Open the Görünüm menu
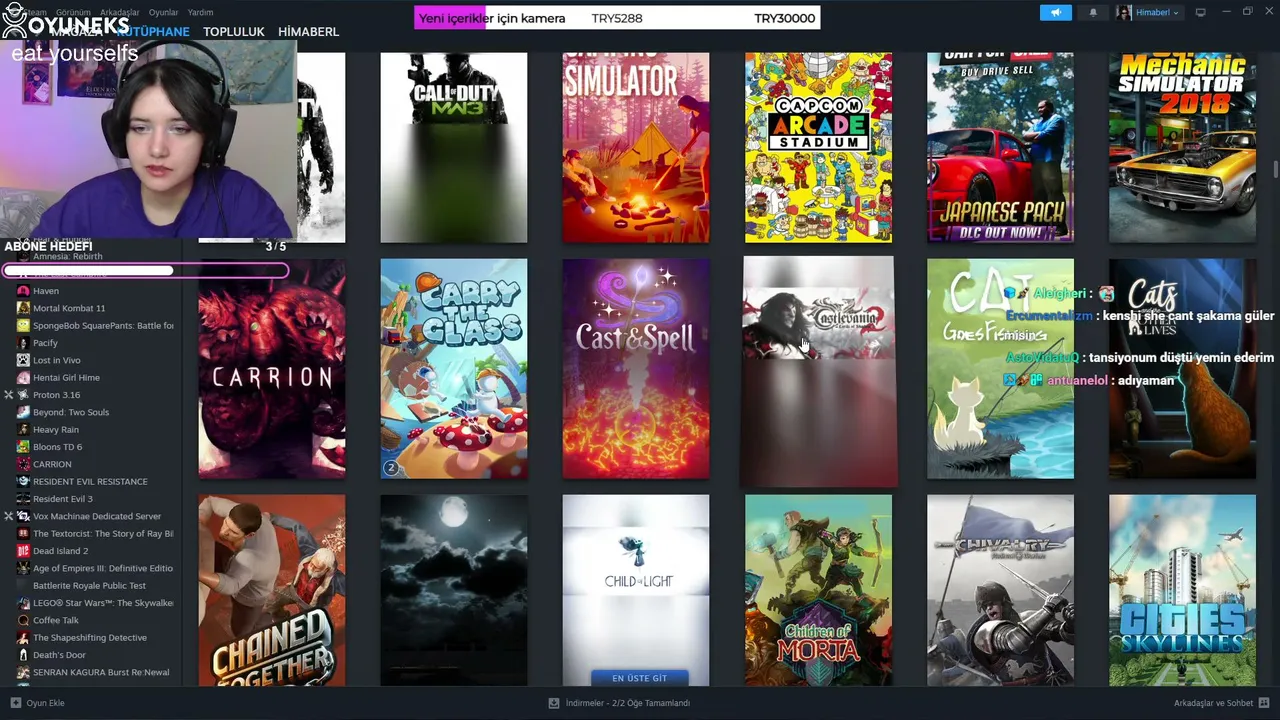 [73, 12]
